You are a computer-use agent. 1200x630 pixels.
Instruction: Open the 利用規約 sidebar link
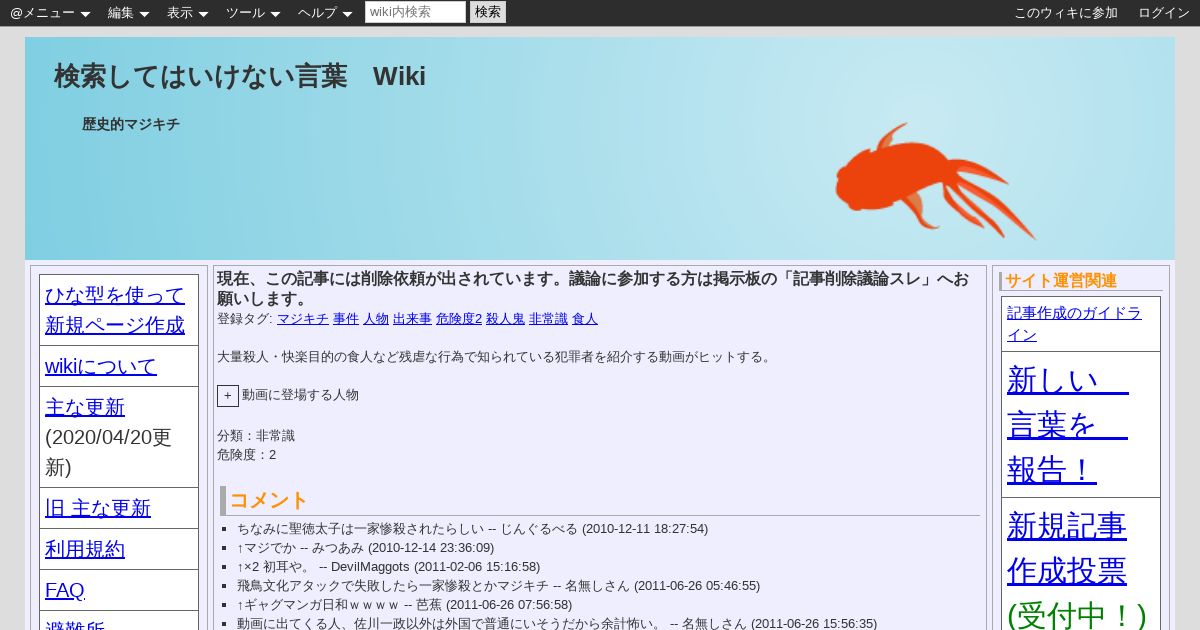85,549
